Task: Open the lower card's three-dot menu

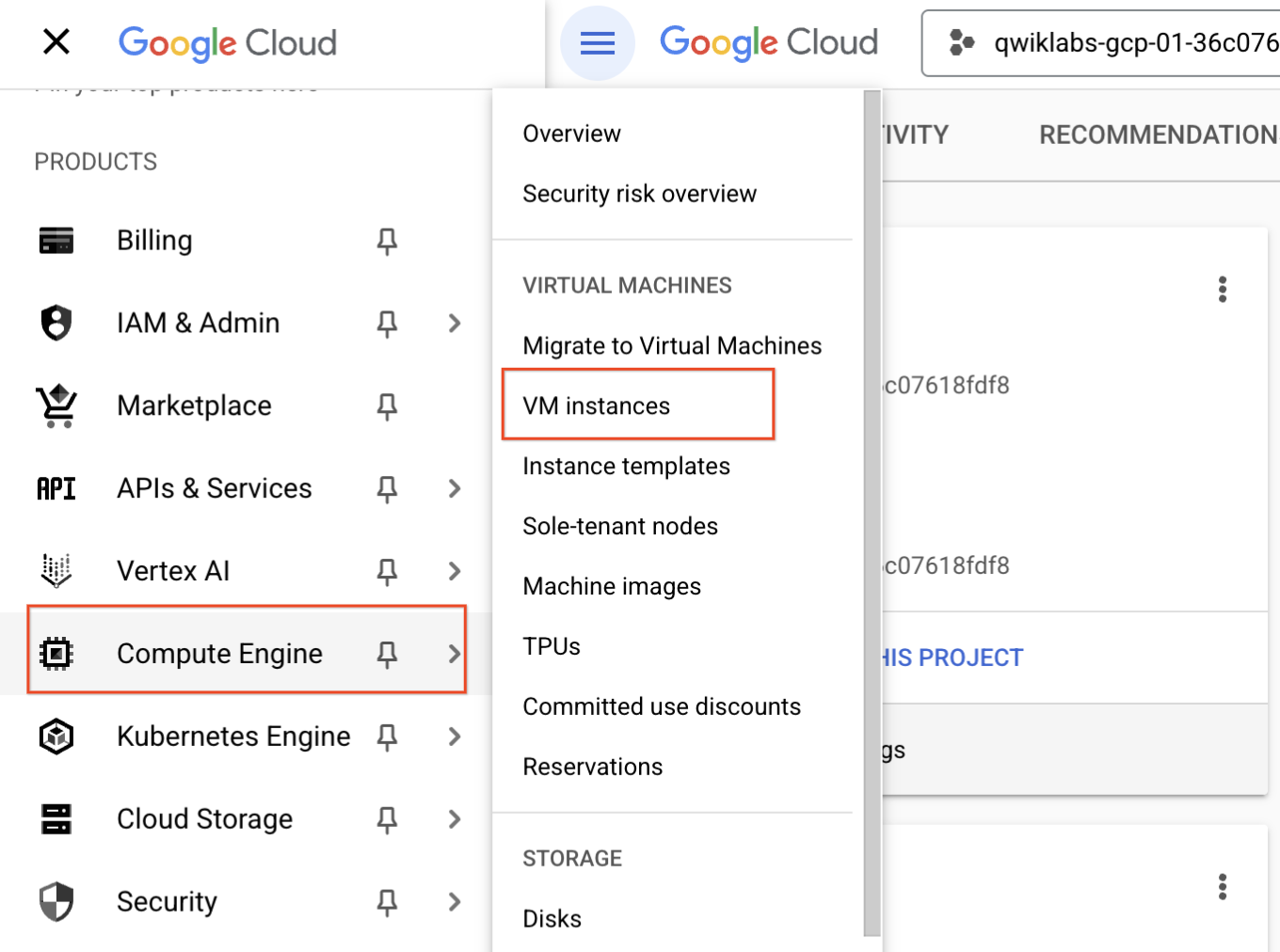Action: tap(1223, 886)
